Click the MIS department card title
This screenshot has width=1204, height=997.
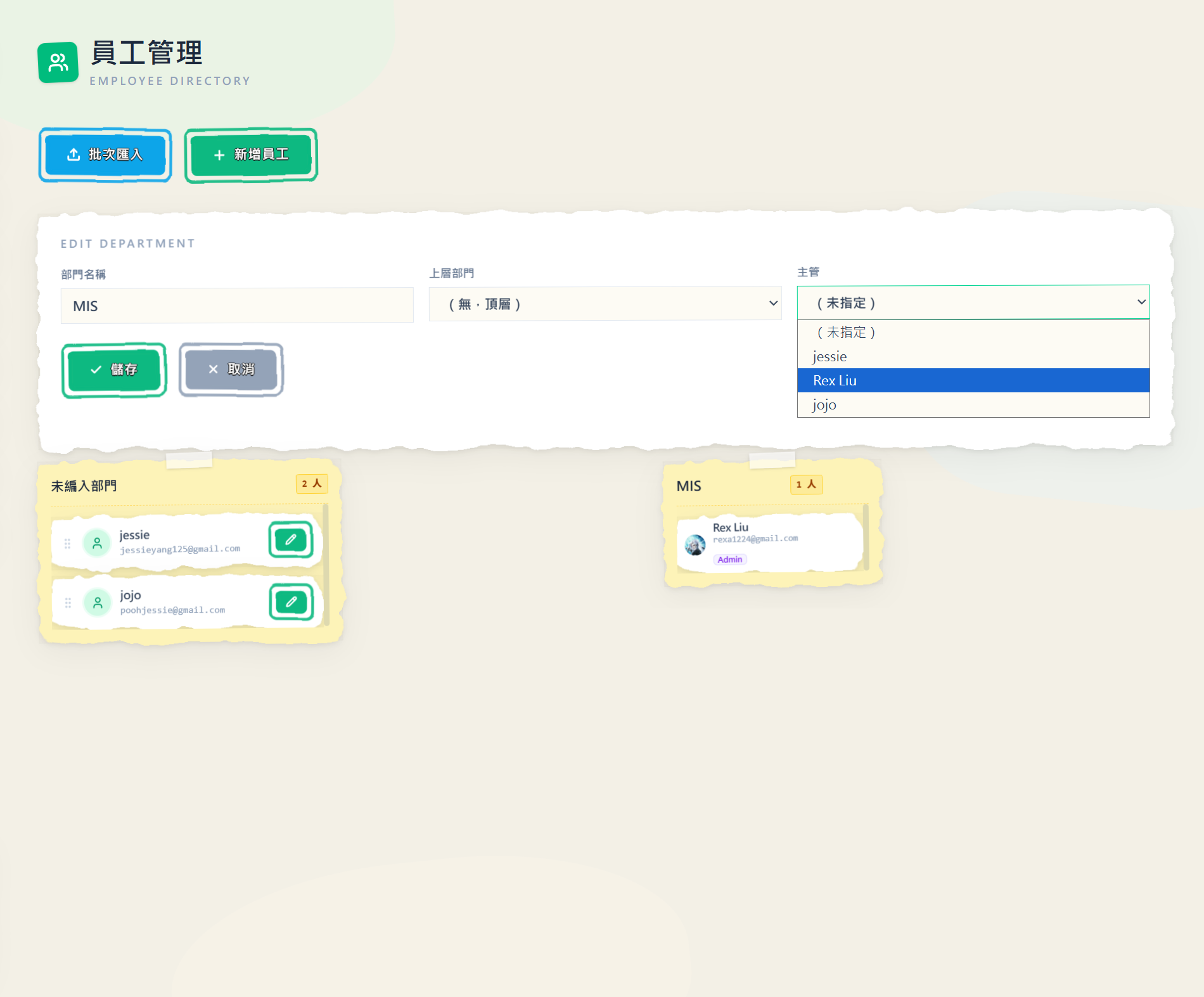click(x=689, y=486)
